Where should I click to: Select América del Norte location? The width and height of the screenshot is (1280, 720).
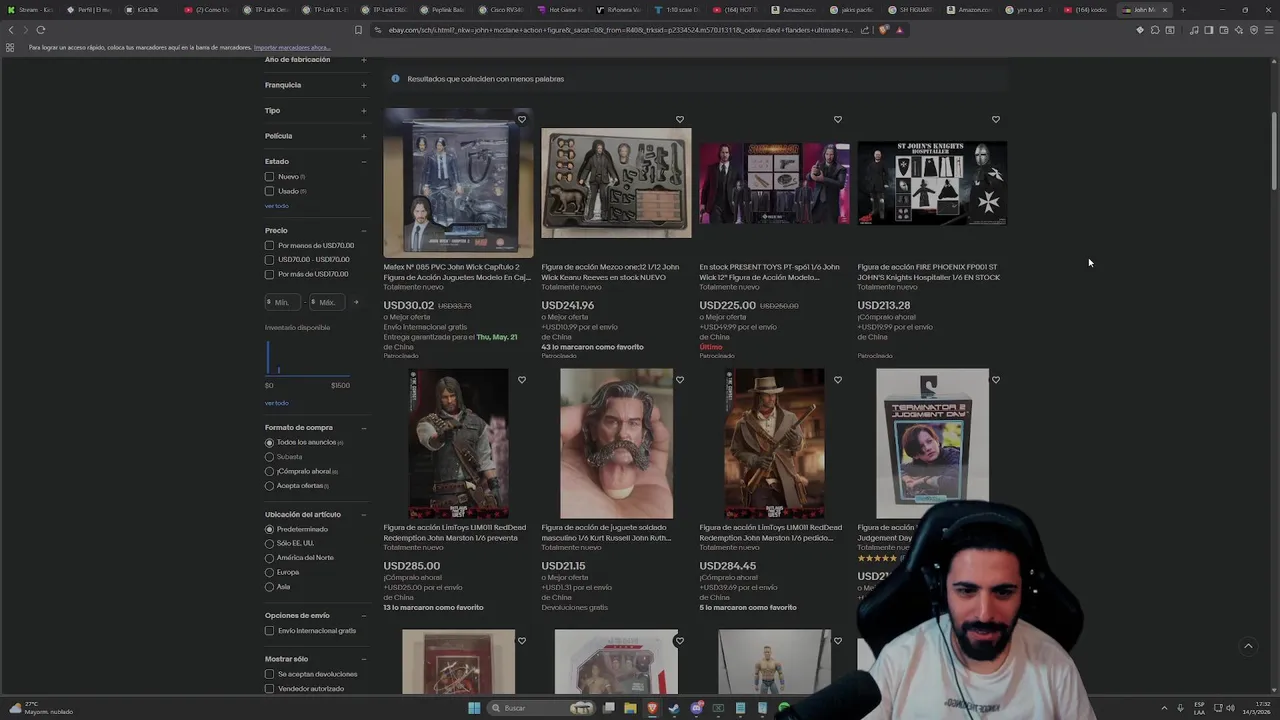click(x=269, y=558)
